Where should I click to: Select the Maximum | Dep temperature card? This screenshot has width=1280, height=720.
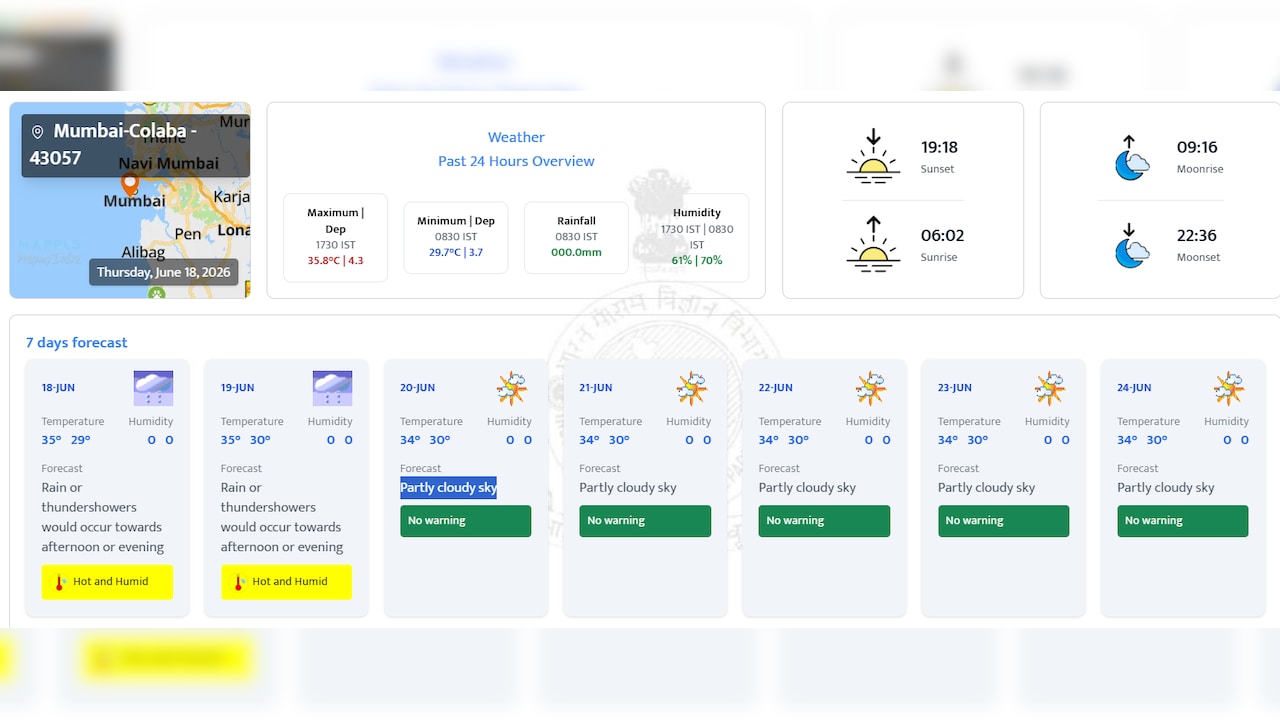point(336,238)
